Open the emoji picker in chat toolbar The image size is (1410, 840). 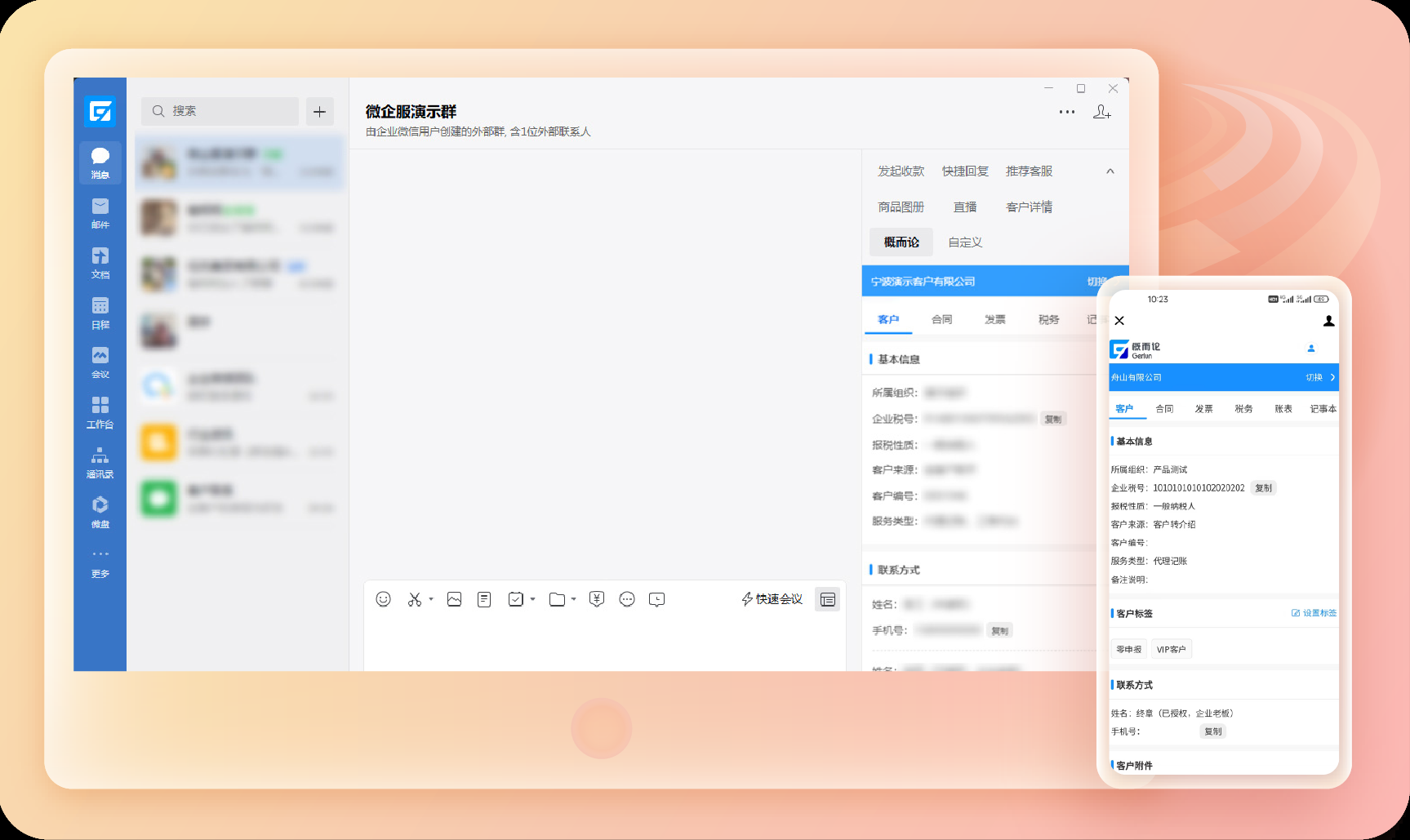(x=383, y=599)
